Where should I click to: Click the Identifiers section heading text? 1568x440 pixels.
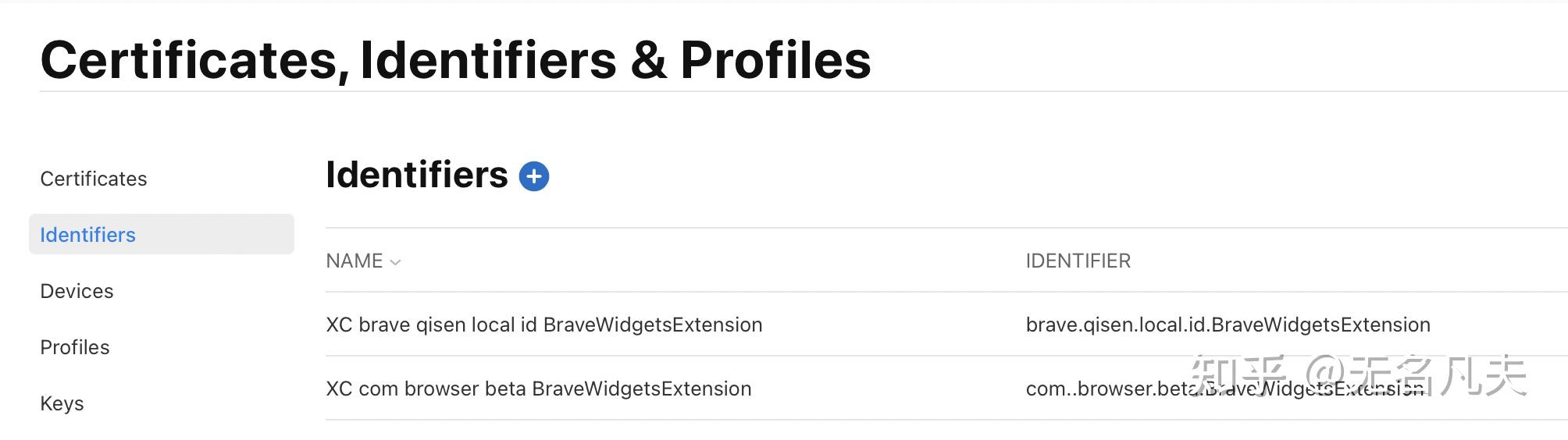416,175
